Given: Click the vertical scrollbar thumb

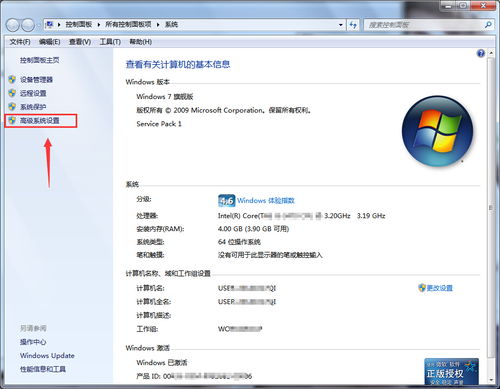Looking at the screenshot, I should (x=491, y=207).
